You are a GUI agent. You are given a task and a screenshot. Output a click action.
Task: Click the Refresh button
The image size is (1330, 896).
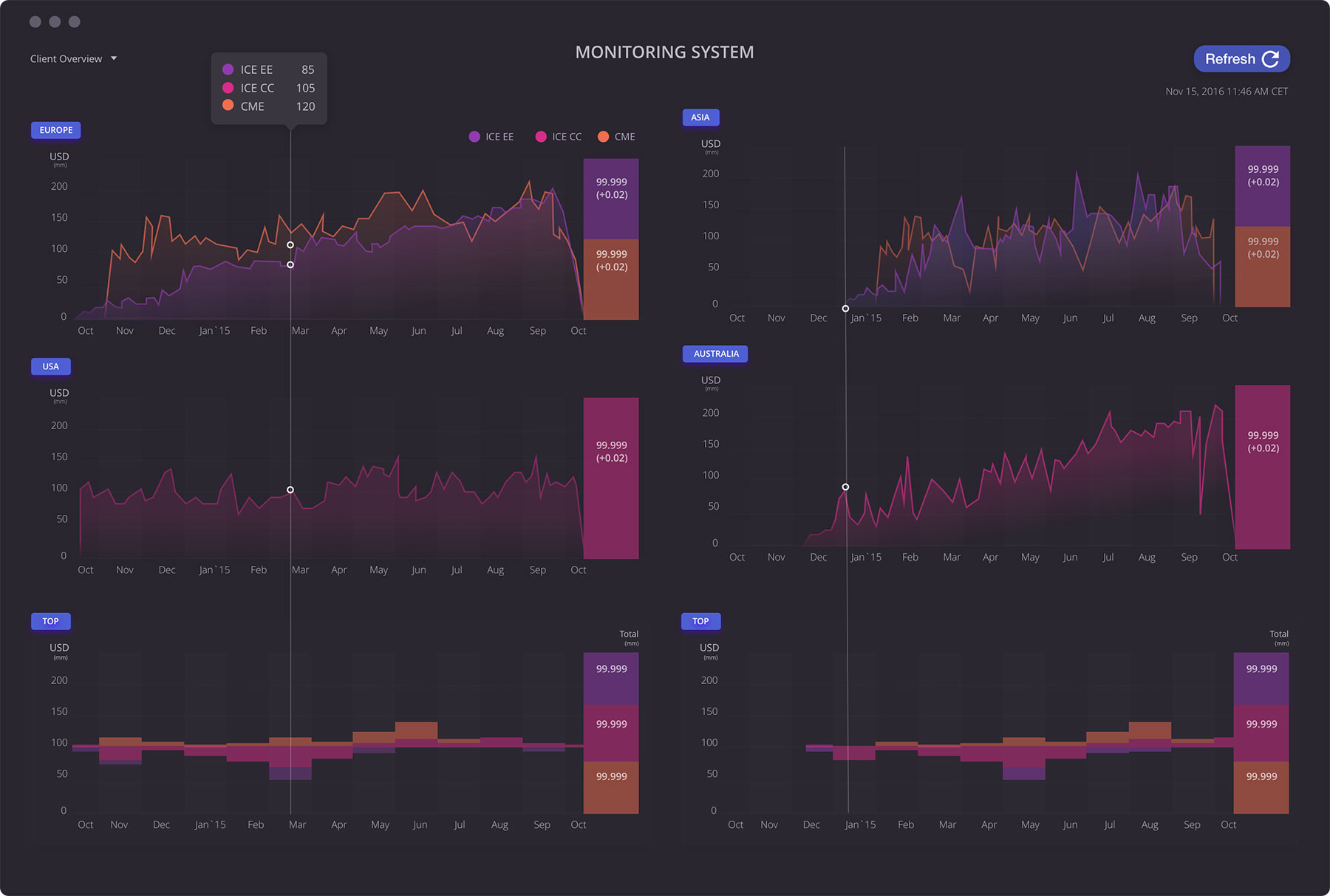tap(1241, 59)
